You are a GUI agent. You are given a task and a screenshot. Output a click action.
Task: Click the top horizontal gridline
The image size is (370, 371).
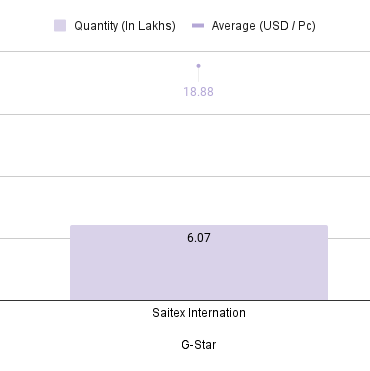tap(185, 51)
